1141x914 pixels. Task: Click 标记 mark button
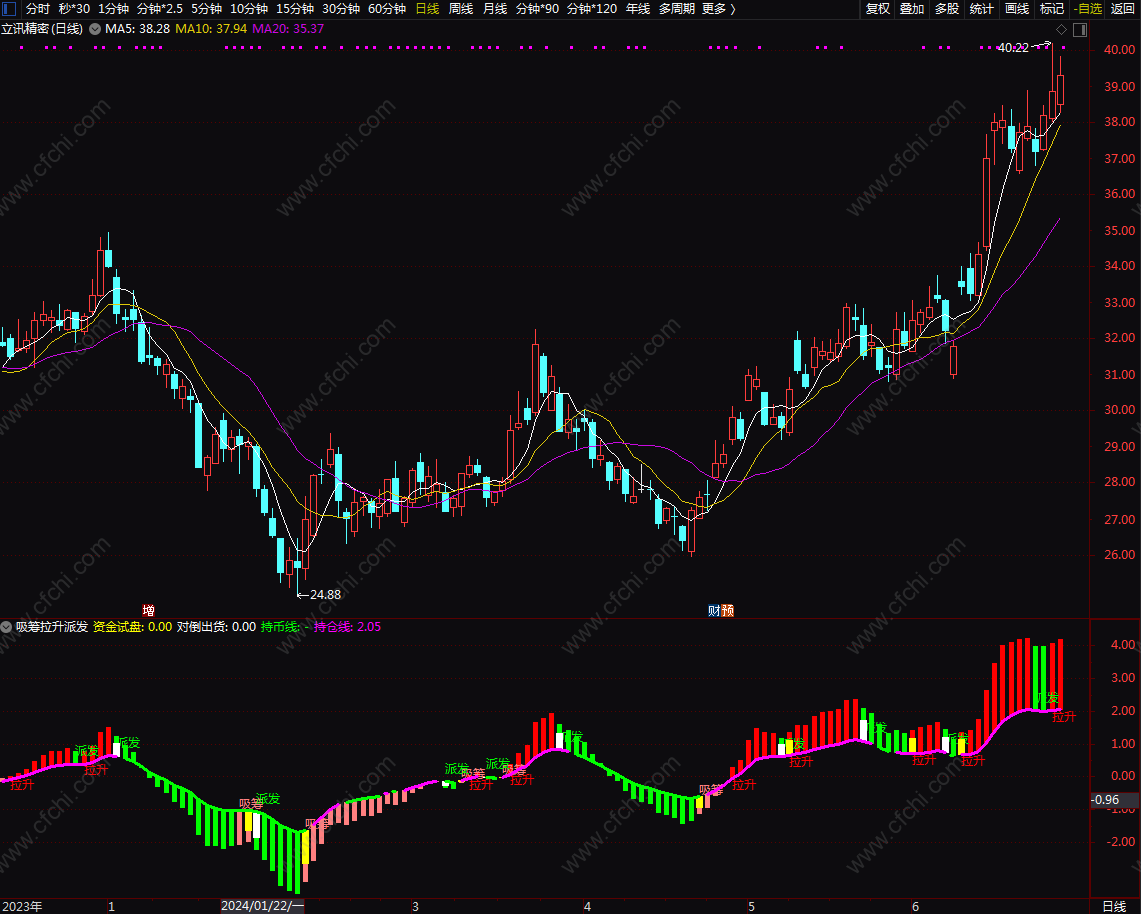pyautogui.click(x=1051, y=9)
